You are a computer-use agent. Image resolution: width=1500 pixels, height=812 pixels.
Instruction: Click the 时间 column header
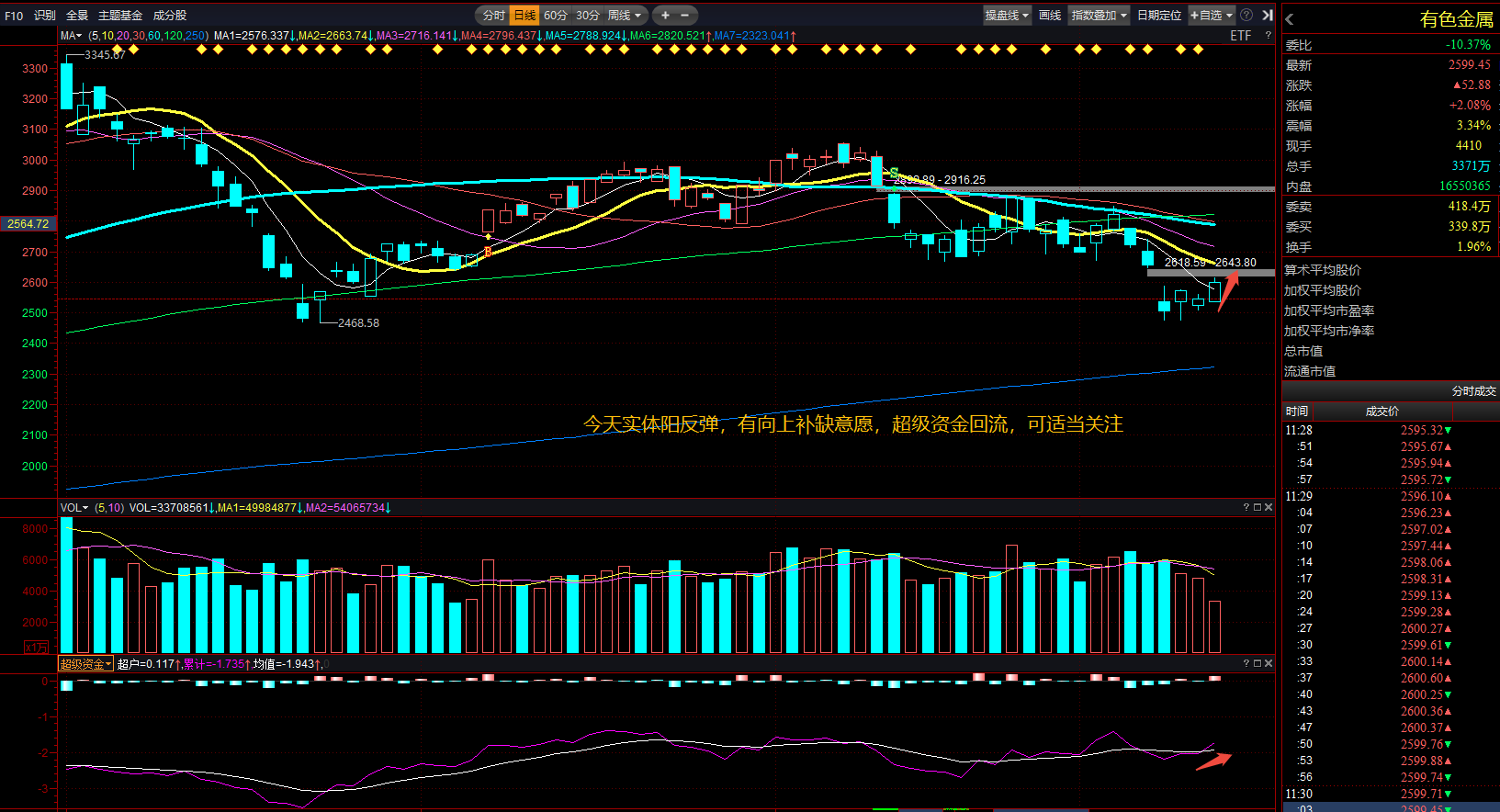click(1297, 412)
